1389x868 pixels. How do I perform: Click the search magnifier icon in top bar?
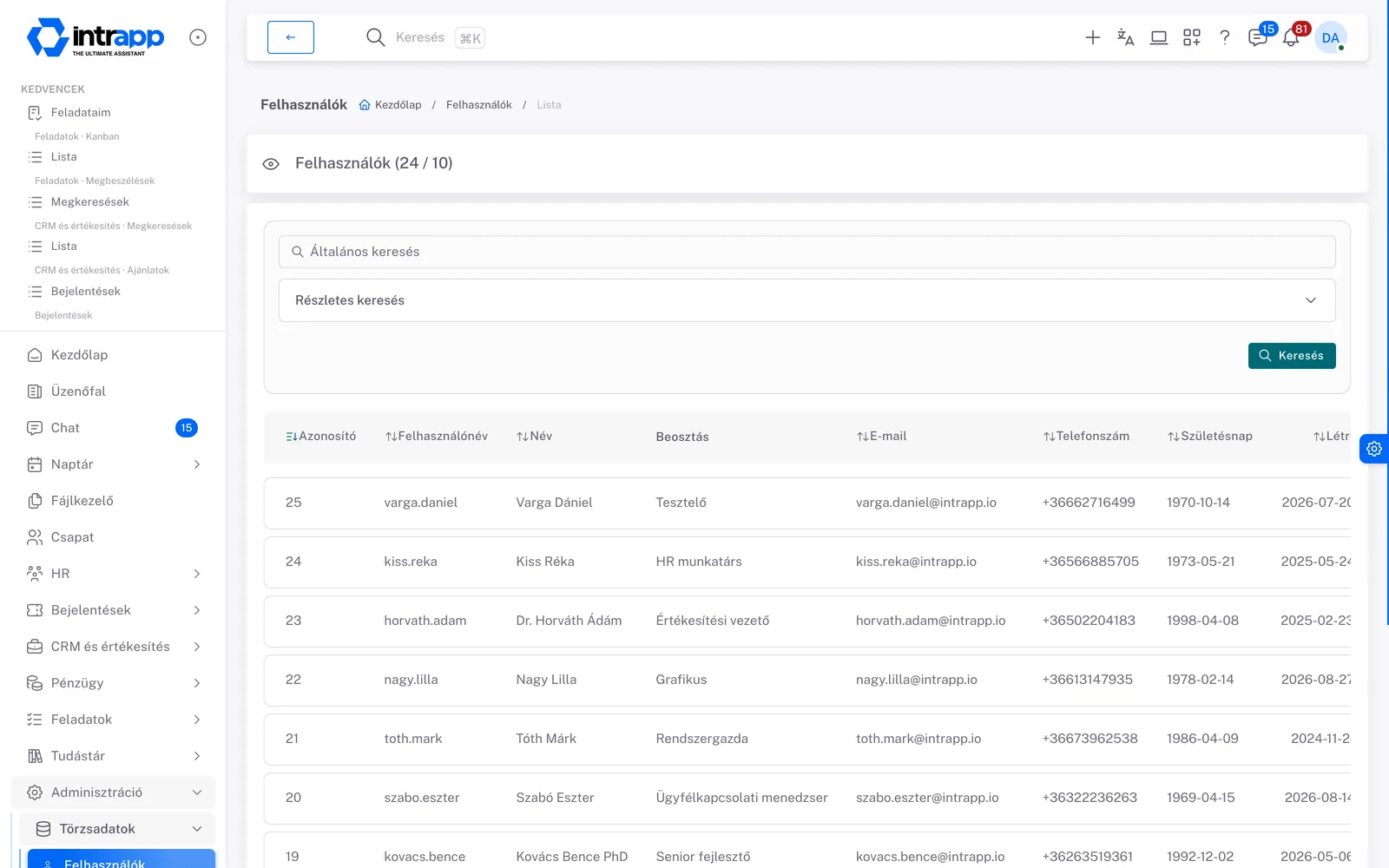(x=375, y=37)
